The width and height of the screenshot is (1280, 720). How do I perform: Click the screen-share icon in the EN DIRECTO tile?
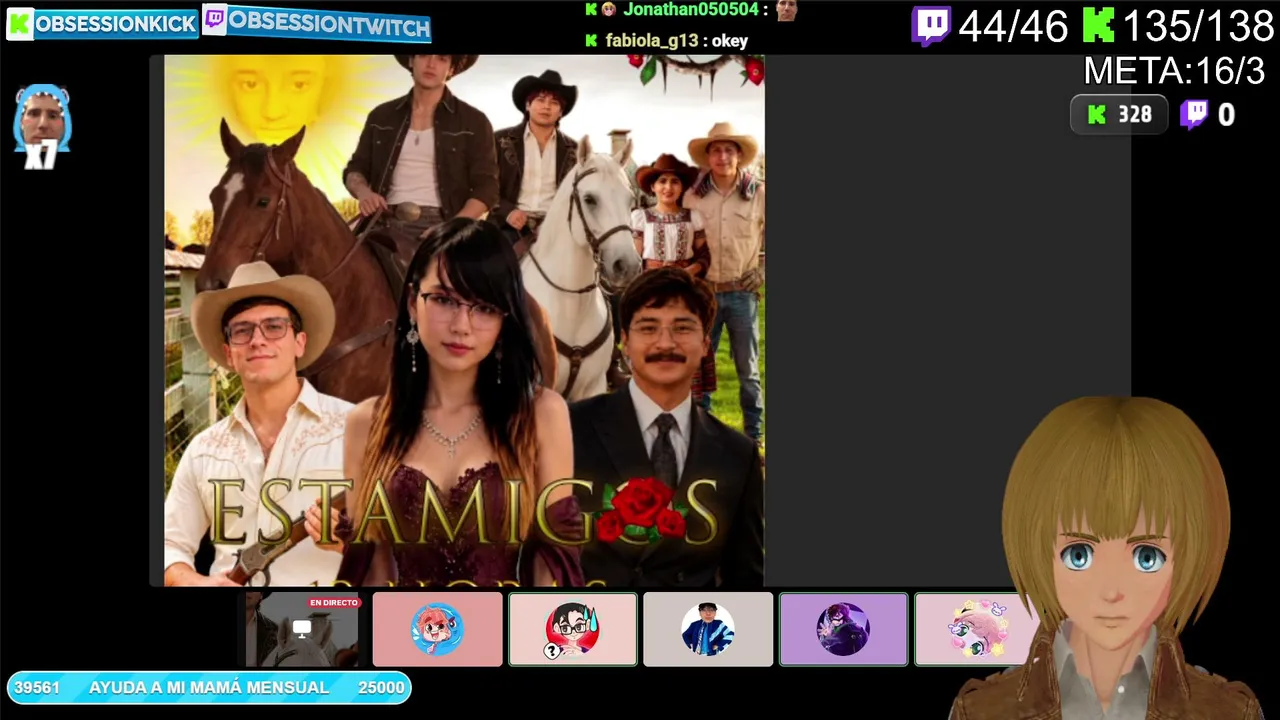coord(302,629)
